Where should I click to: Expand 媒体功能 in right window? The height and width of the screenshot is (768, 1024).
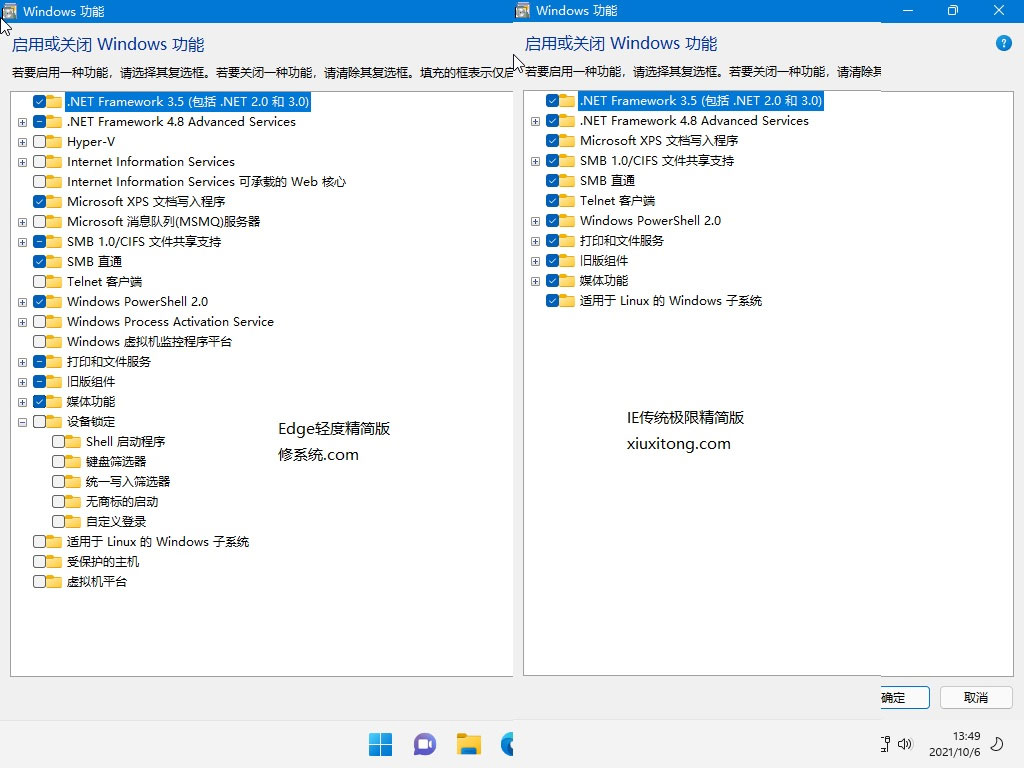[536, 281]
